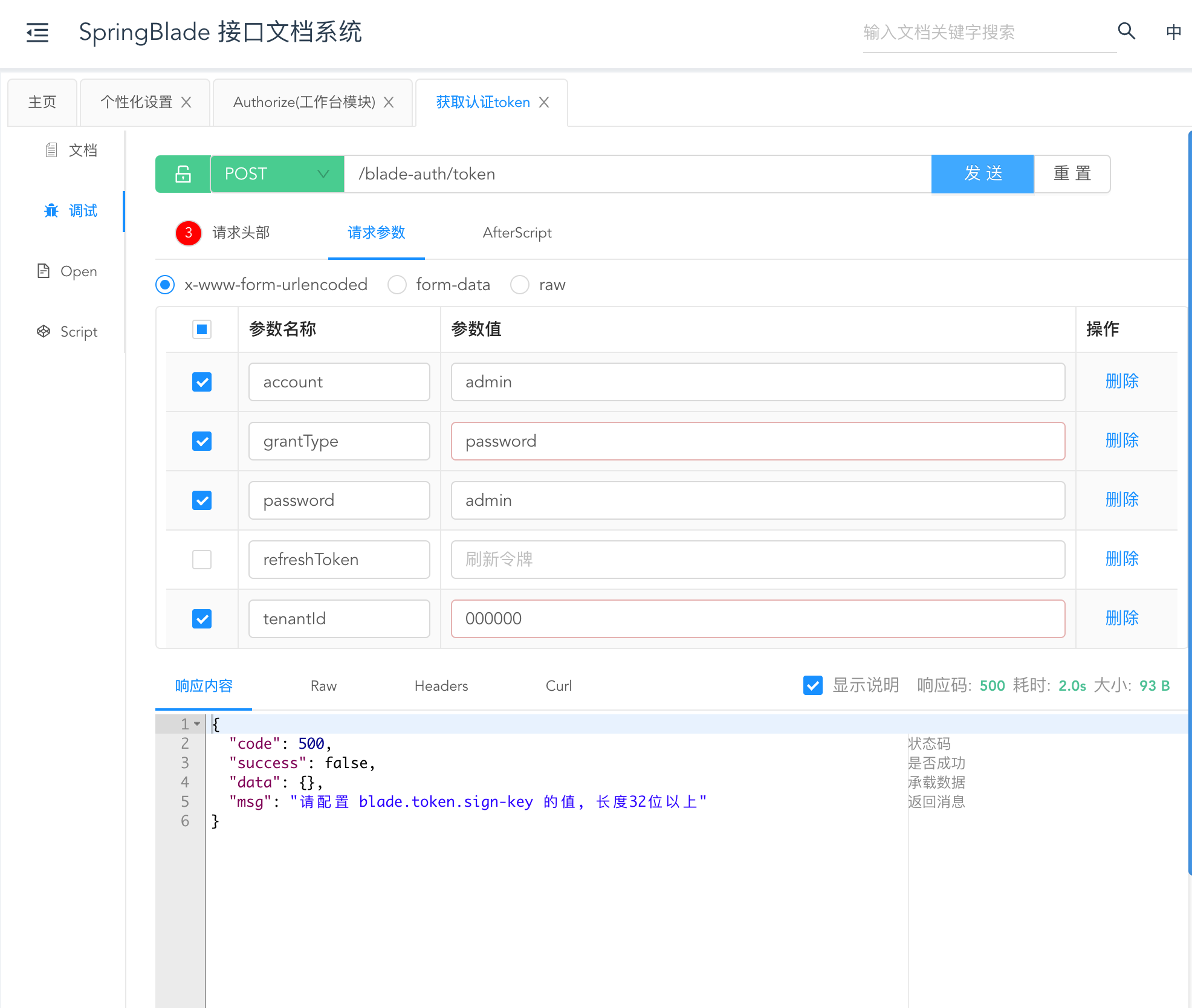Click the password name field
This screenshot has width=1192, height=1008.
pos(339,500)
